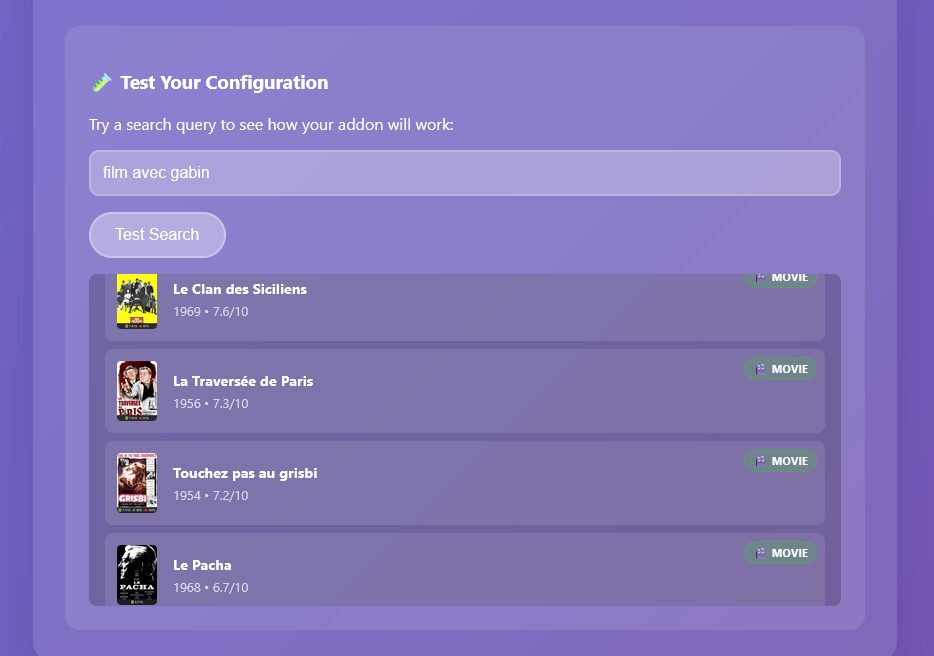
Task: Click the 1969 • 7.6/10 rating text
Action: click(x=211, y=312)
